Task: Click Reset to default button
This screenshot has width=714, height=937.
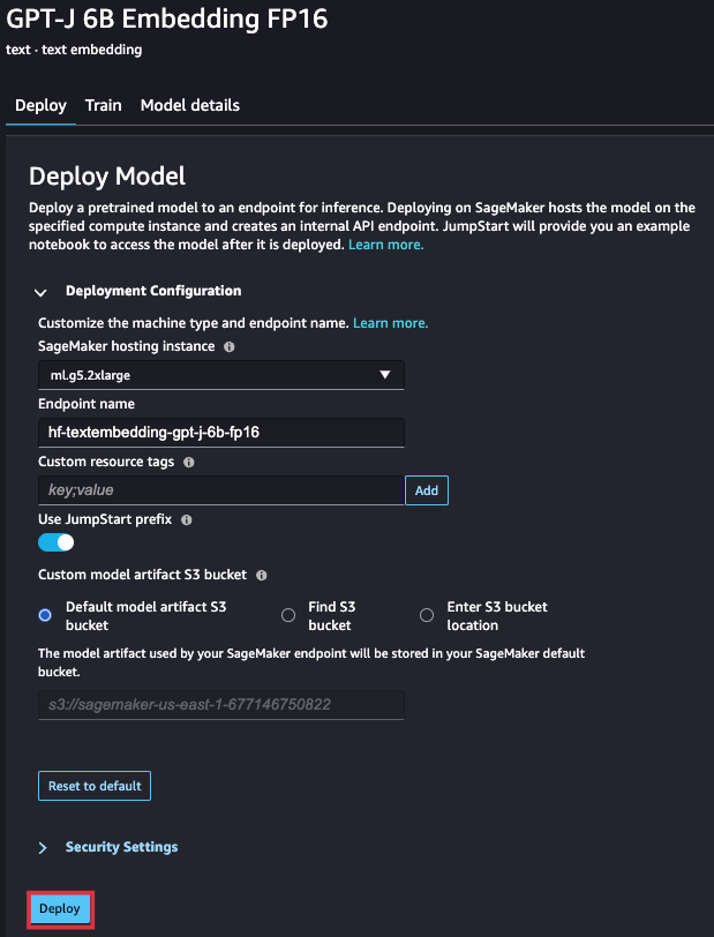Action: click(x=94, y=786)
